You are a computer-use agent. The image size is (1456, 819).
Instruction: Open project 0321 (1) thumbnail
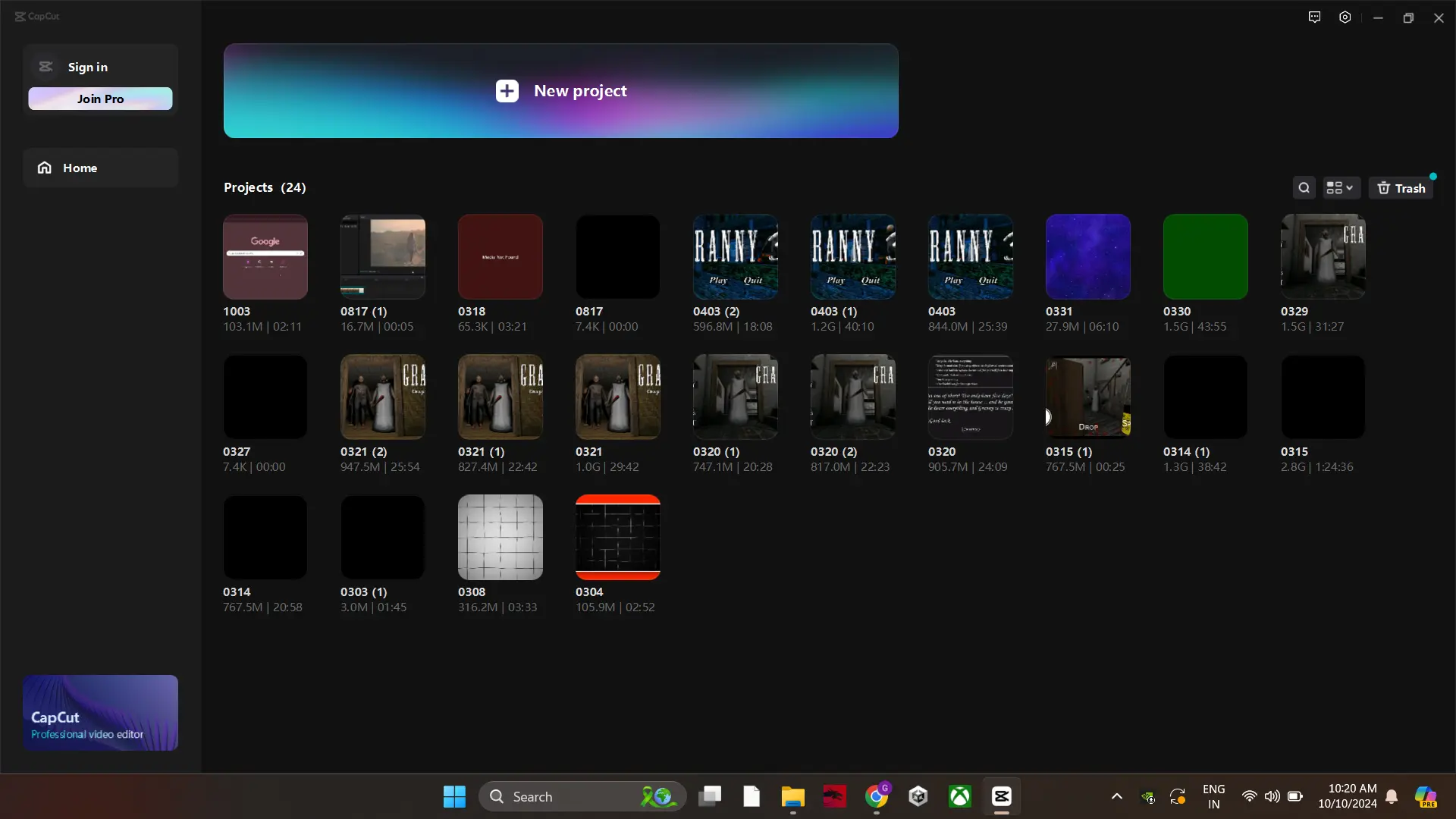pyautogui.click(x=500, y=397)
